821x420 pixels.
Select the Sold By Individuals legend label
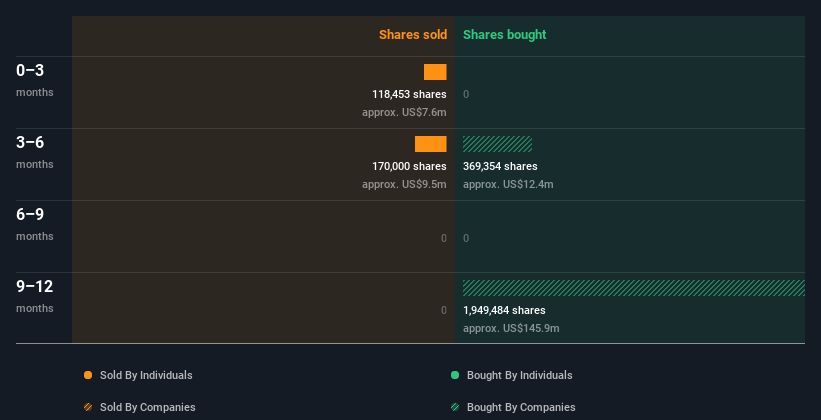146,375
